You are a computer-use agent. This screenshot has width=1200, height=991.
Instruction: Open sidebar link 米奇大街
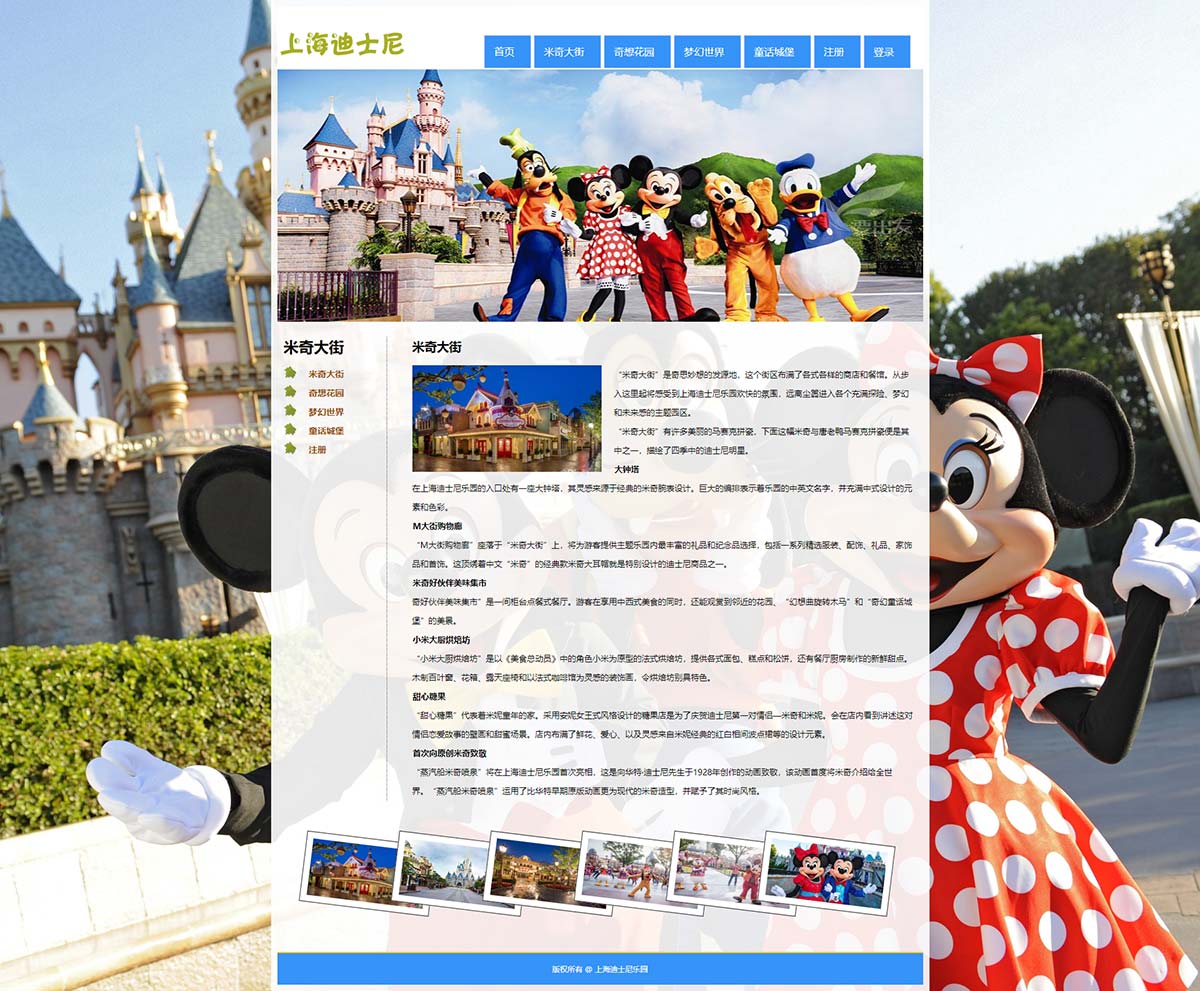pyautogui.click(x=326, y=374)
